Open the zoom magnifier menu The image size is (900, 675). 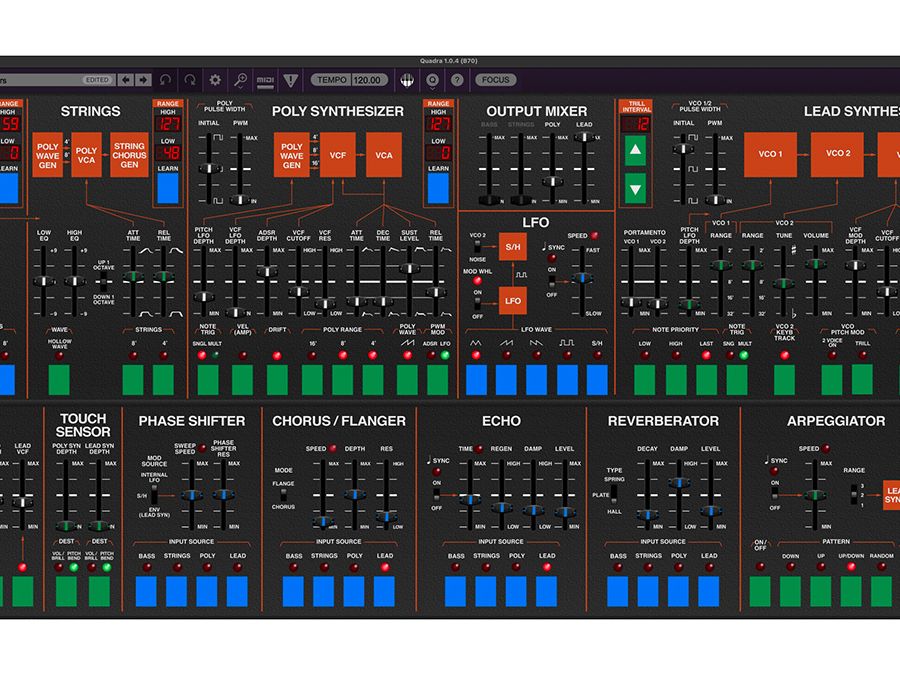240,80
